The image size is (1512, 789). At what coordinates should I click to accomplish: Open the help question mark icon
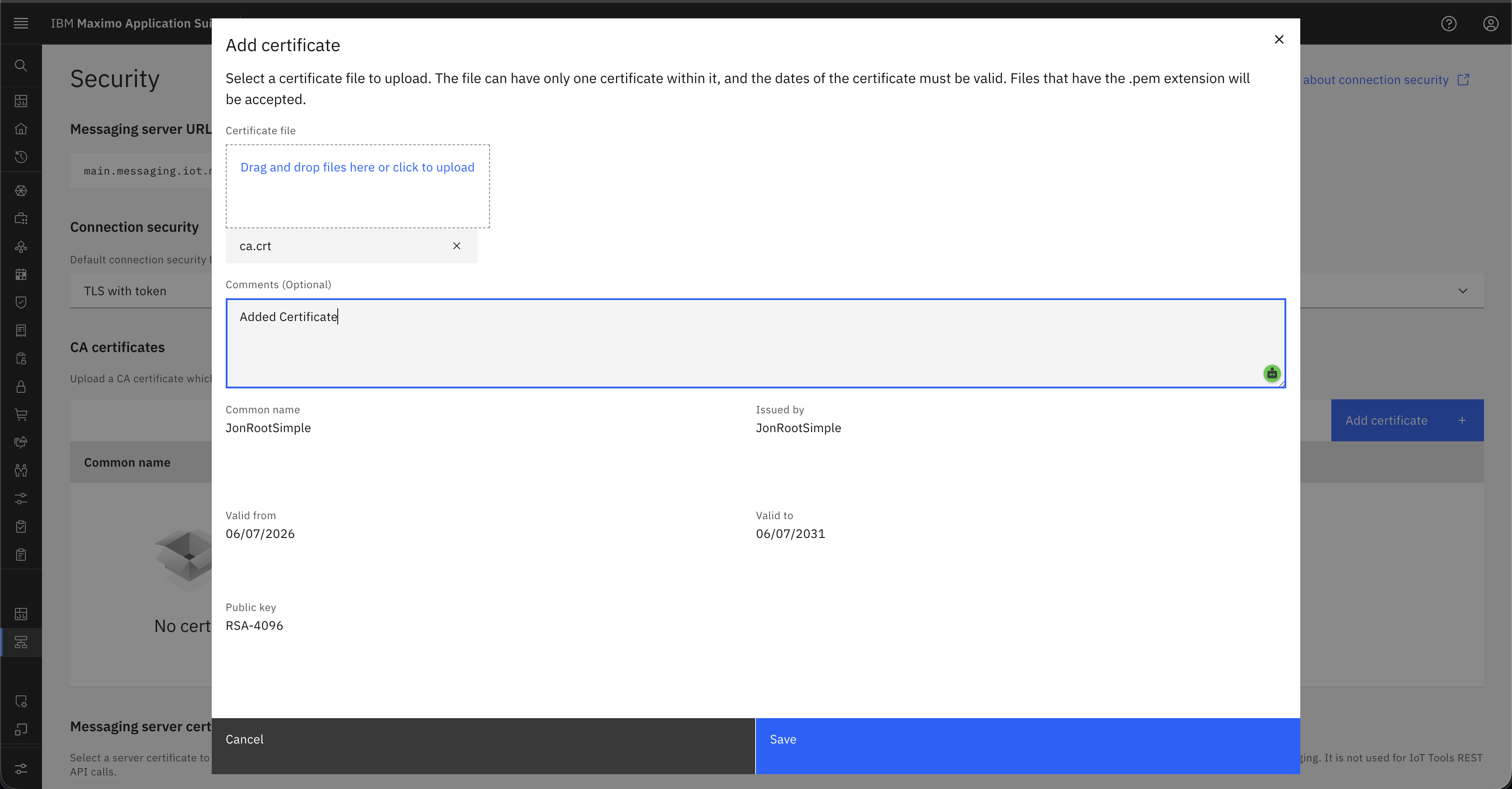click(x=1449, y=24)
